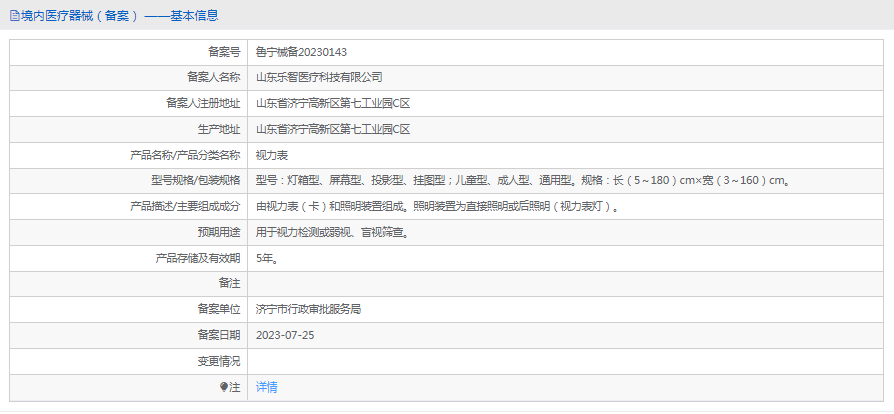Click the document icon beside the page title
This screenshot has width=894, height=414.
pos(13,16)
